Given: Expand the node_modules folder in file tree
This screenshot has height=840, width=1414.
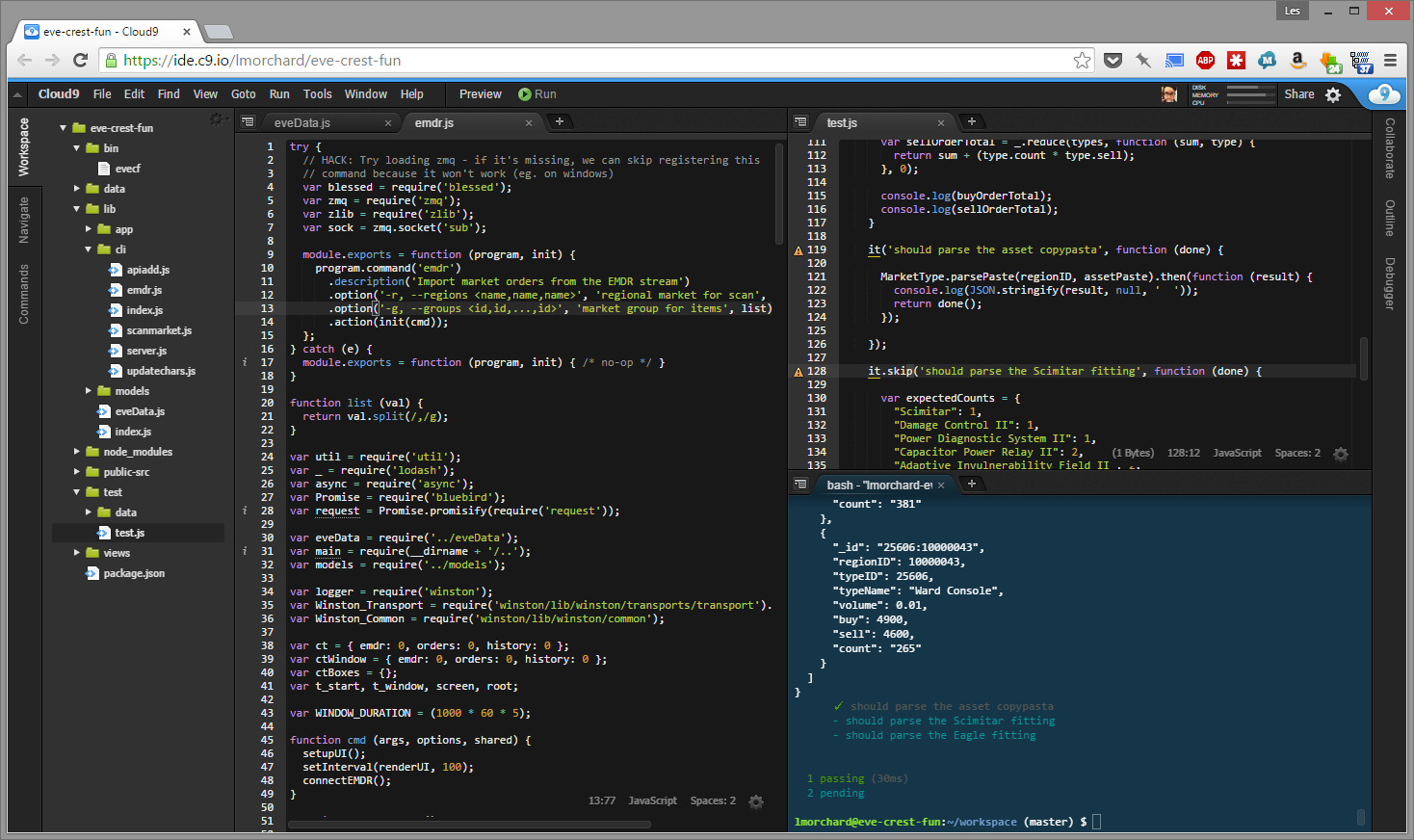Looking at the screenshot, I should click(x=77, y=452).
